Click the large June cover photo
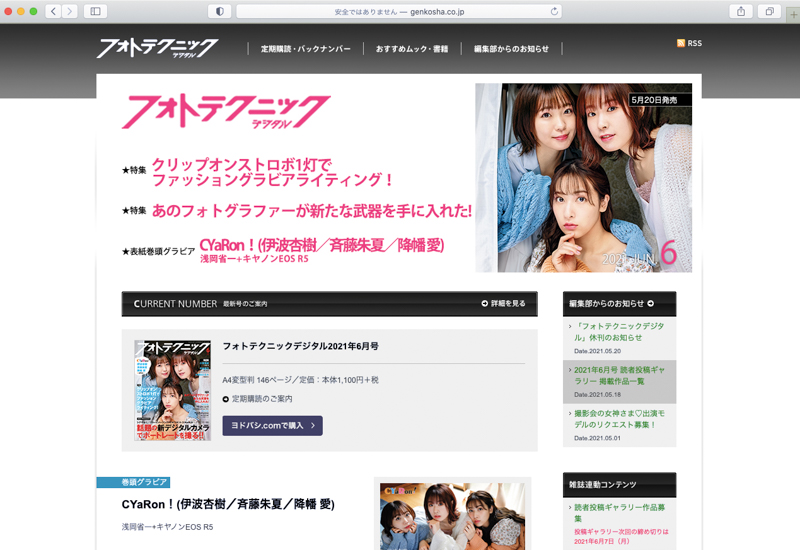Image resolution: width=800 pixels, height=550 pixels. 584,178
